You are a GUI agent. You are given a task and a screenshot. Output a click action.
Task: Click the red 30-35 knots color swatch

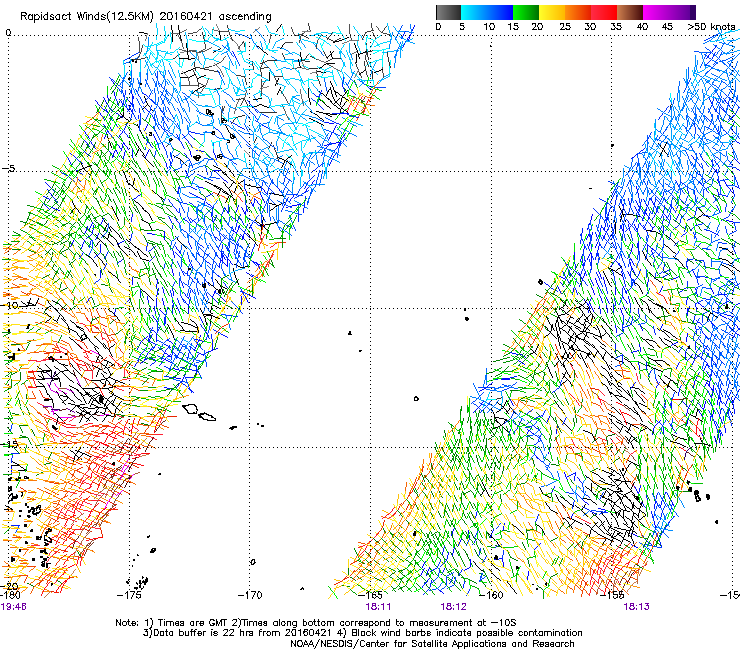point(604,12)
